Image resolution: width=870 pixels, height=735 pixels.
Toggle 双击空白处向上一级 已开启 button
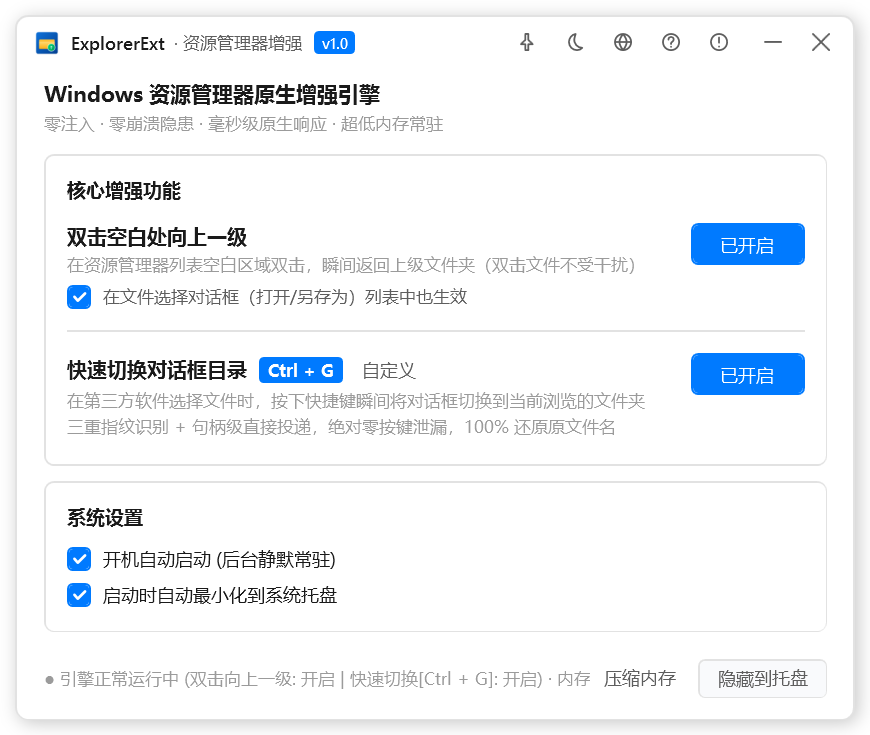747,244
